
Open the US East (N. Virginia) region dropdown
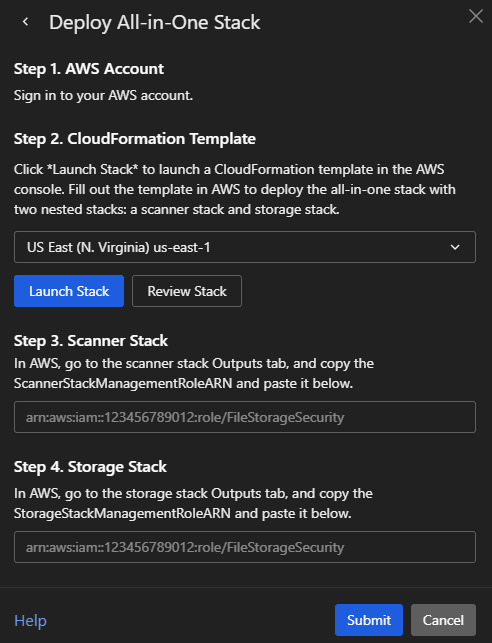click(245, 247)
